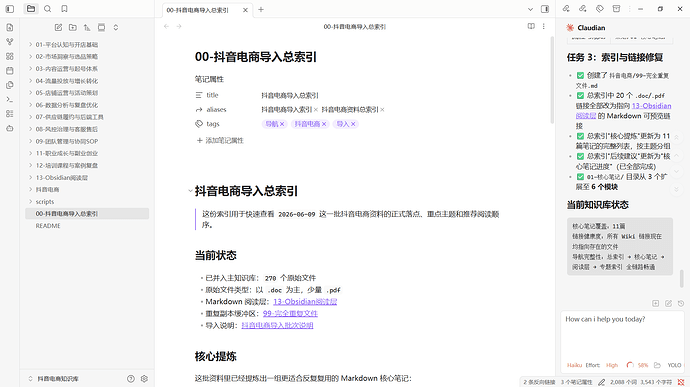Open link 99-完全重复文件

coord(290,313)
